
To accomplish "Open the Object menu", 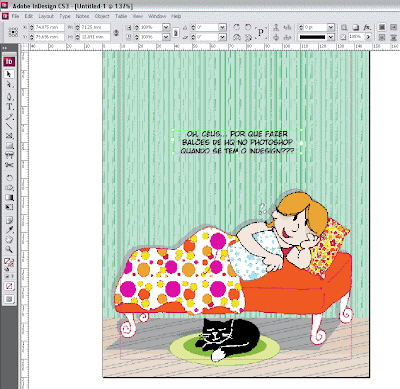I will (102, 16).
